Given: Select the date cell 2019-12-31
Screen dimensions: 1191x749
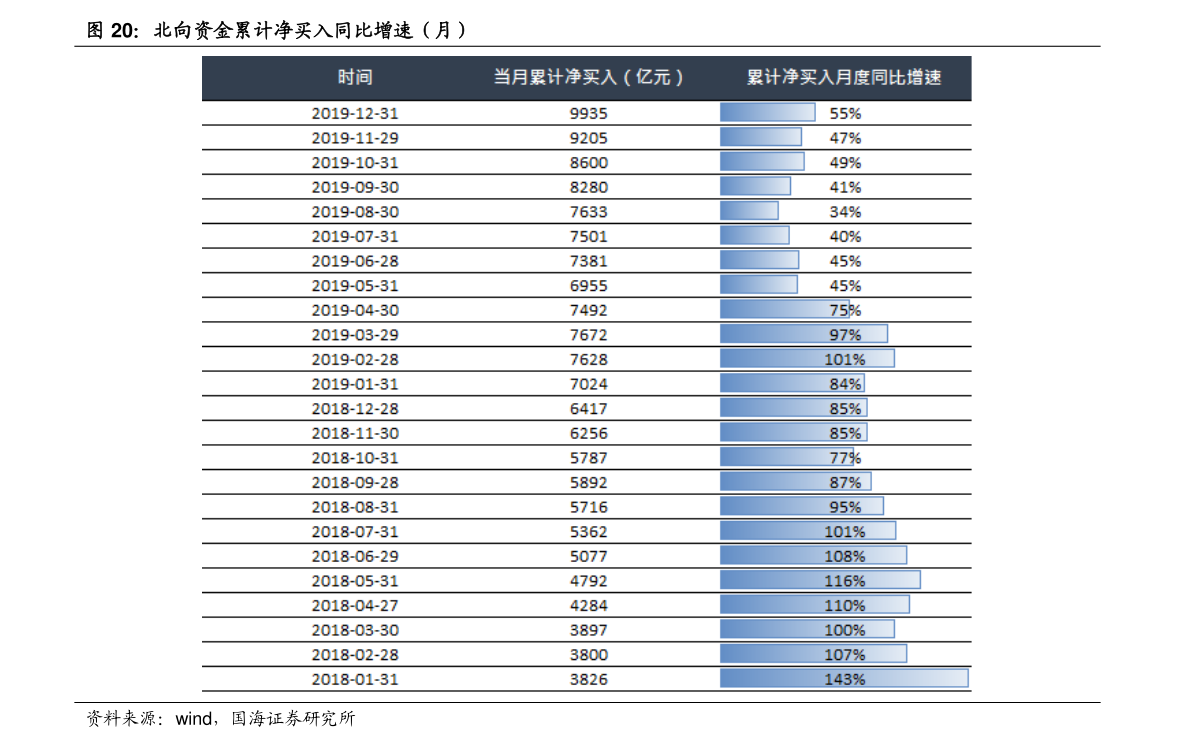Looking at the screenshot, I should [355, 113].
